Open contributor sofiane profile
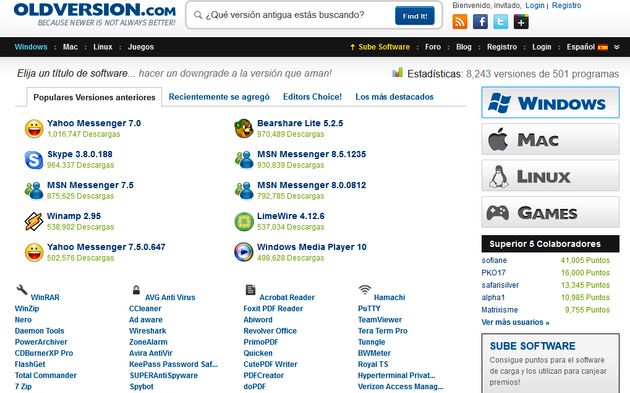 click(494, 260)
